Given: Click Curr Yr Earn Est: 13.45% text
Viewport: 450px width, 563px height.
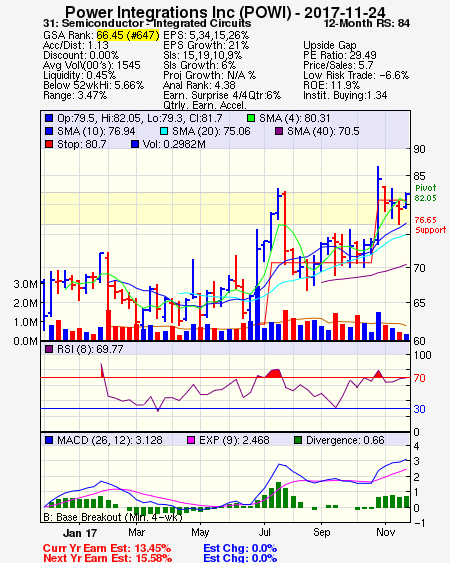Looking at the screenshot, I should pyautogui.click(x=107, y=549).
